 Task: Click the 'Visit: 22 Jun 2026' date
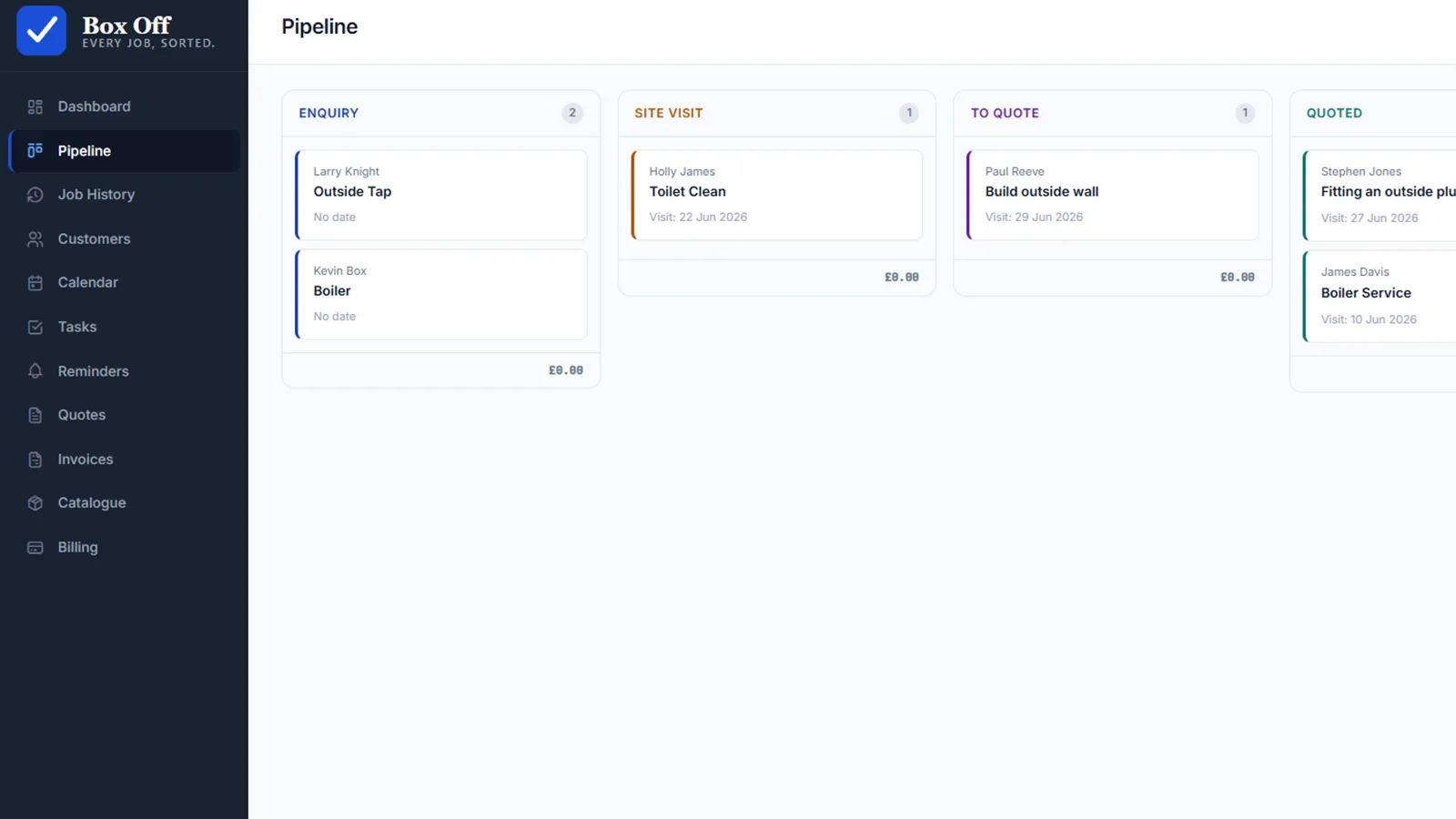[698, 217]
